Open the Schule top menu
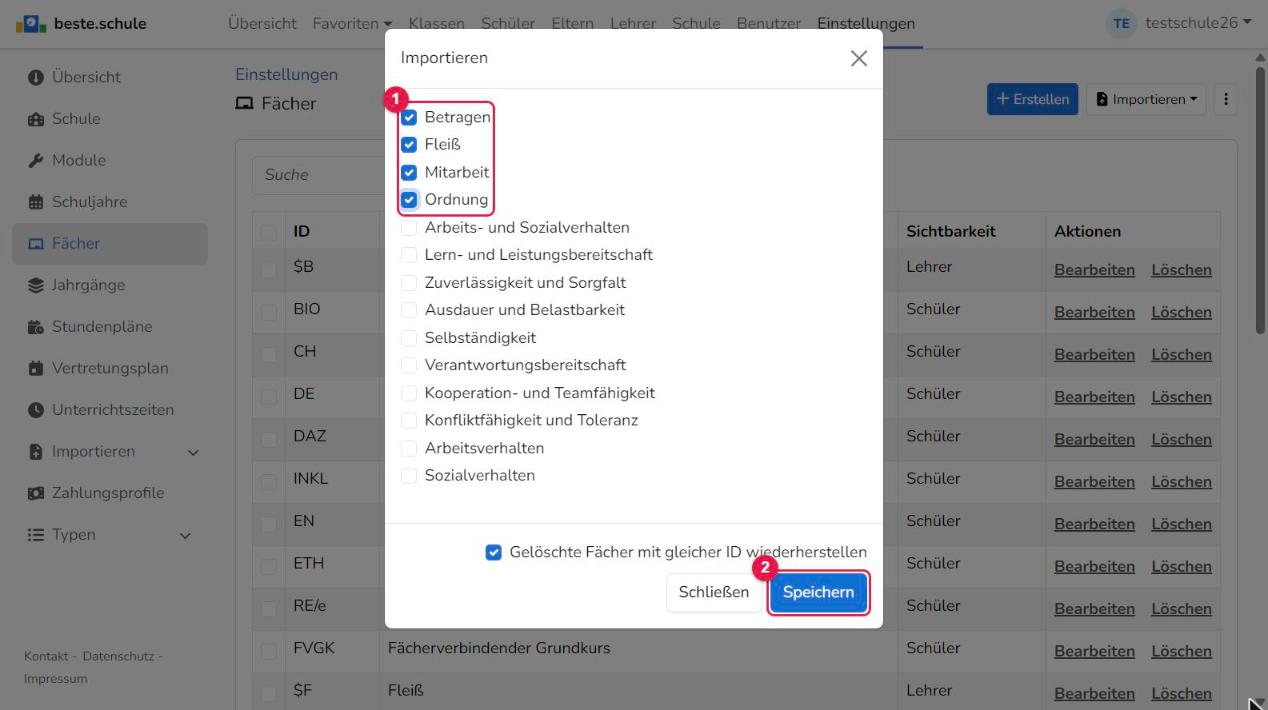This screenshot has width=1268, height=710. pyautogui.click(x=696, y=24)
